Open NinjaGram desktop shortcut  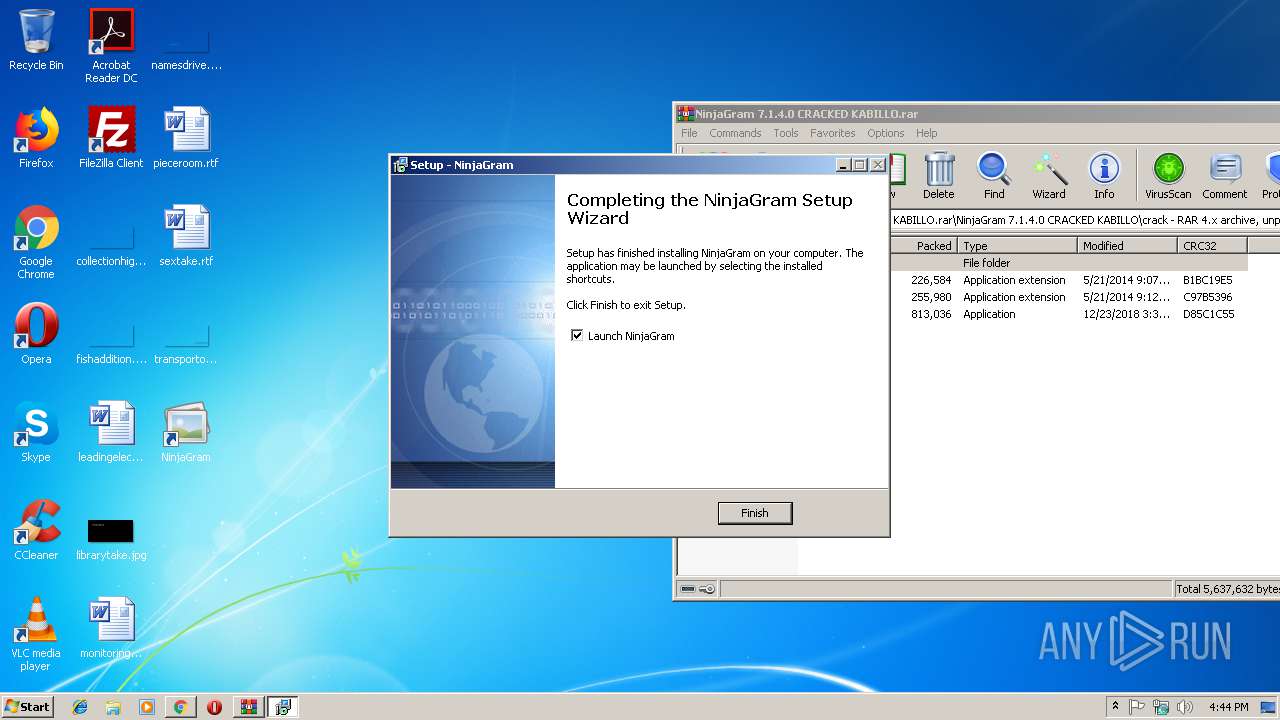coord(186,432)
